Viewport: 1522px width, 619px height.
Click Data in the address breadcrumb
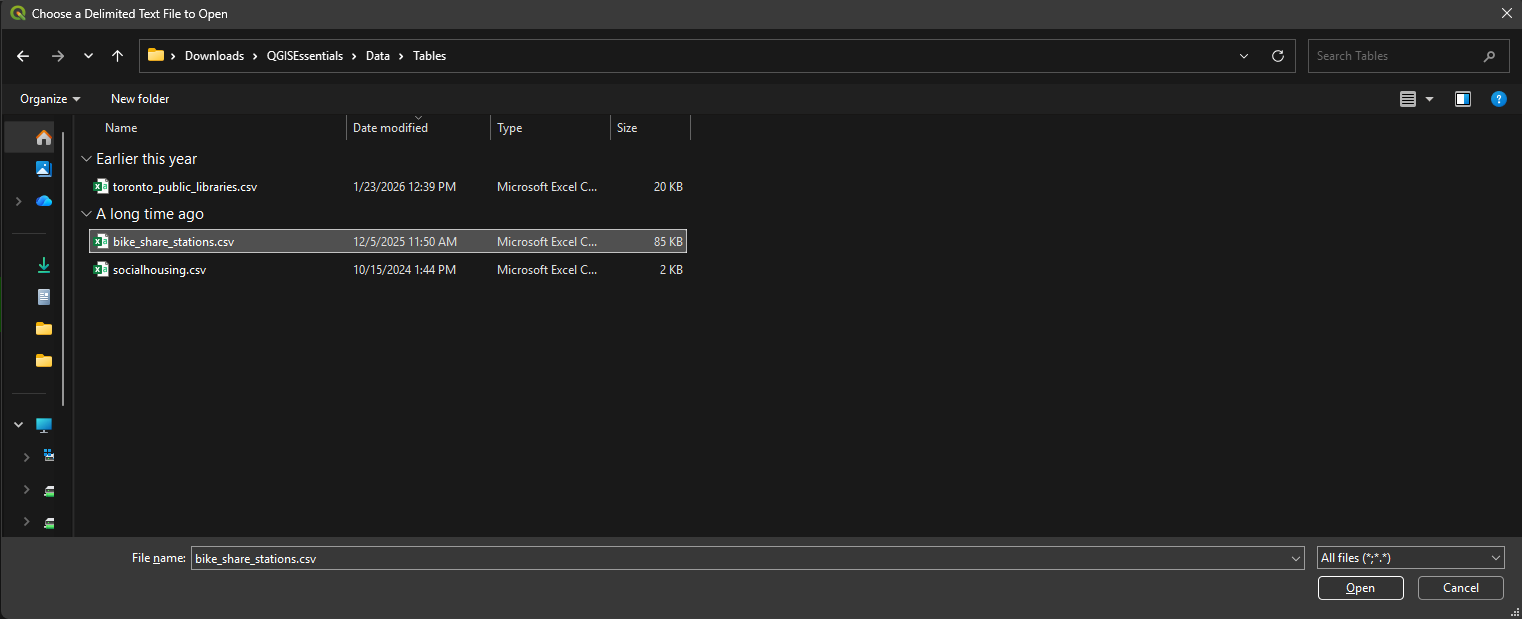[x=377, y=56]
